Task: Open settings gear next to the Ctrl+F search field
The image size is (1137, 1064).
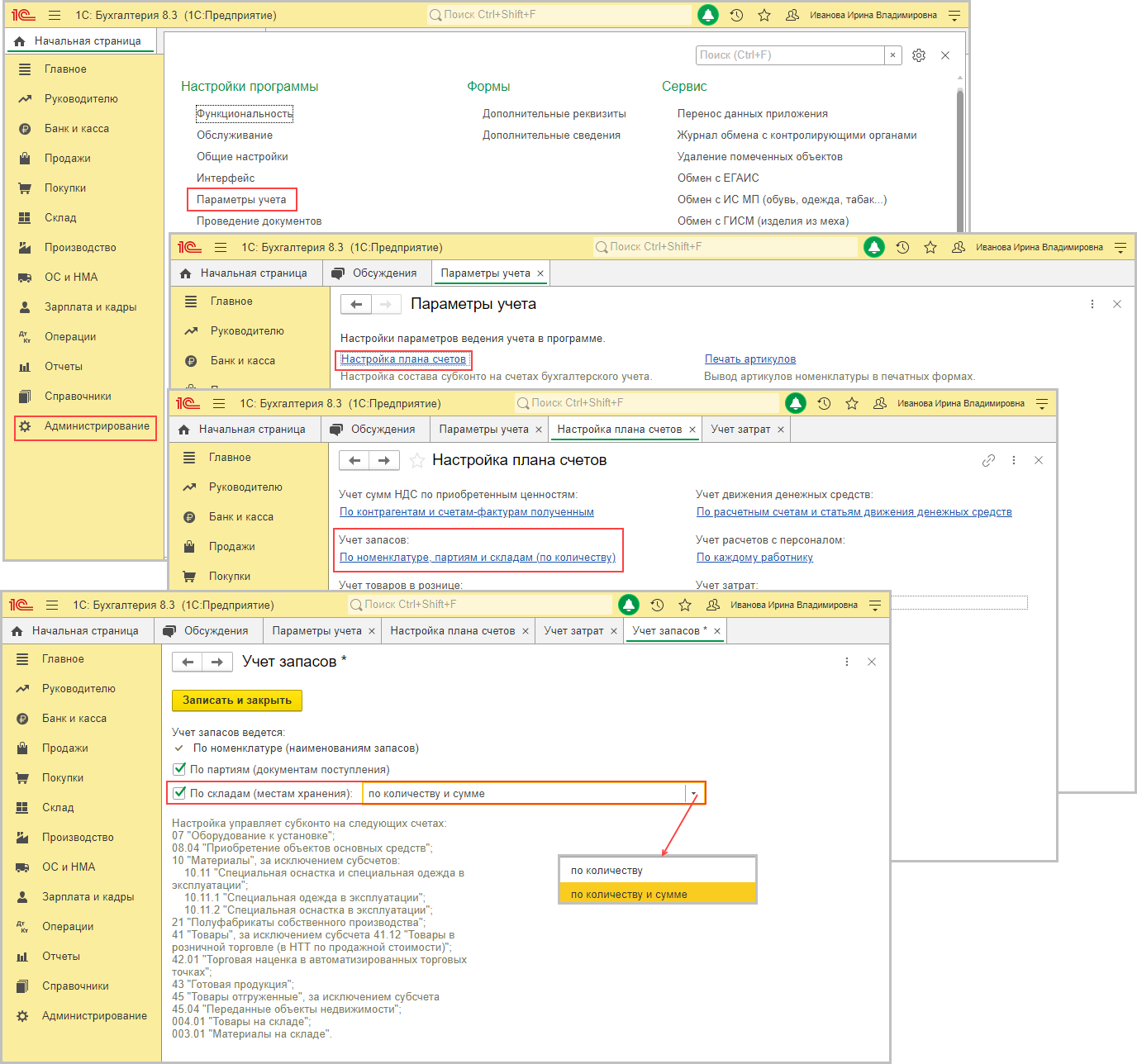Action: coord(919,55)
